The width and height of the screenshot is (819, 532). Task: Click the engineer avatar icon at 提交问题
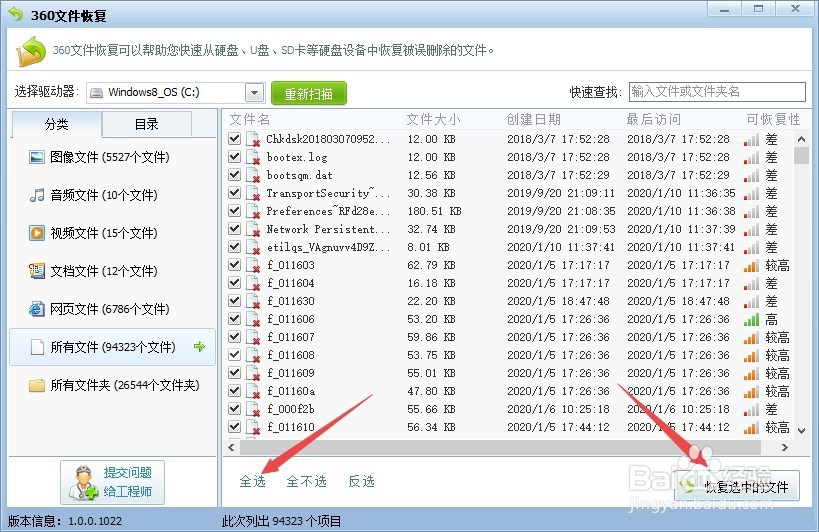(83, 482)
